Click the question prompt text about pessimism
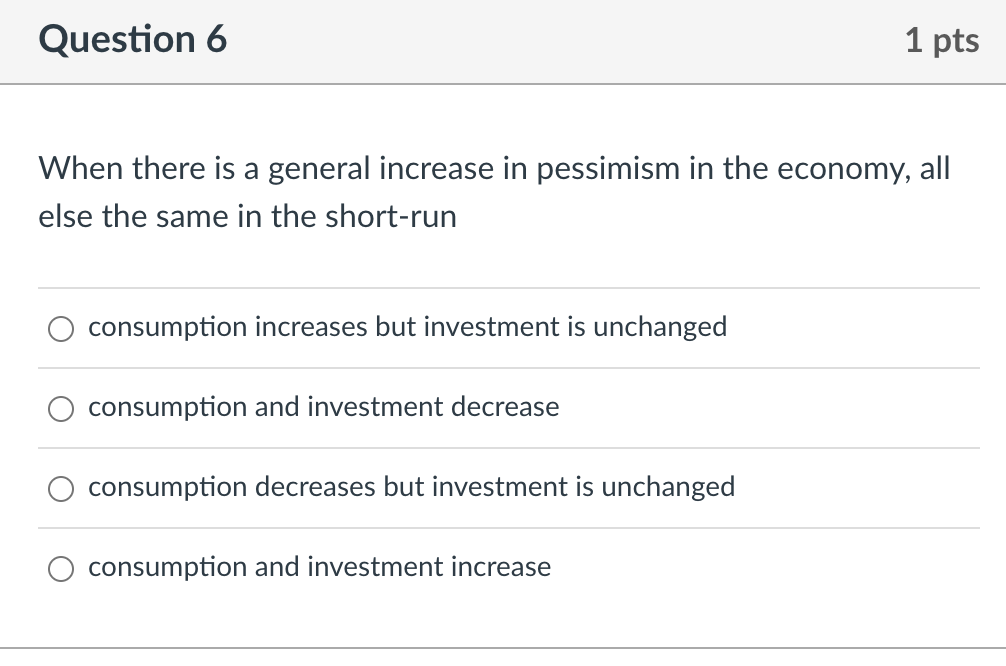Viewport: 1006px width, 666px height. [490, 192]
